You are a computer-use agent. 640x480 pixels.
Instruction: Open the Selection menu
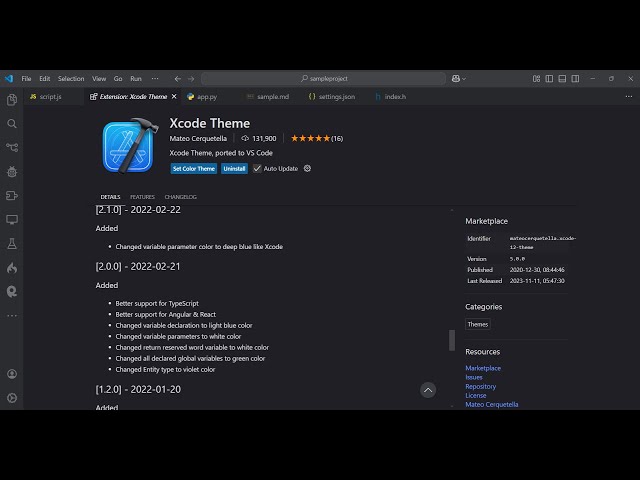tap(71, 78)
